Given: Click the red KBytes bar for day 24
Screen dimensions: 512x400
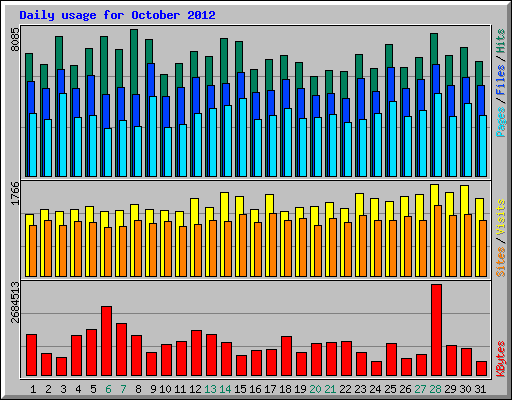Looking at the screenshot, I should coord(376,368).
